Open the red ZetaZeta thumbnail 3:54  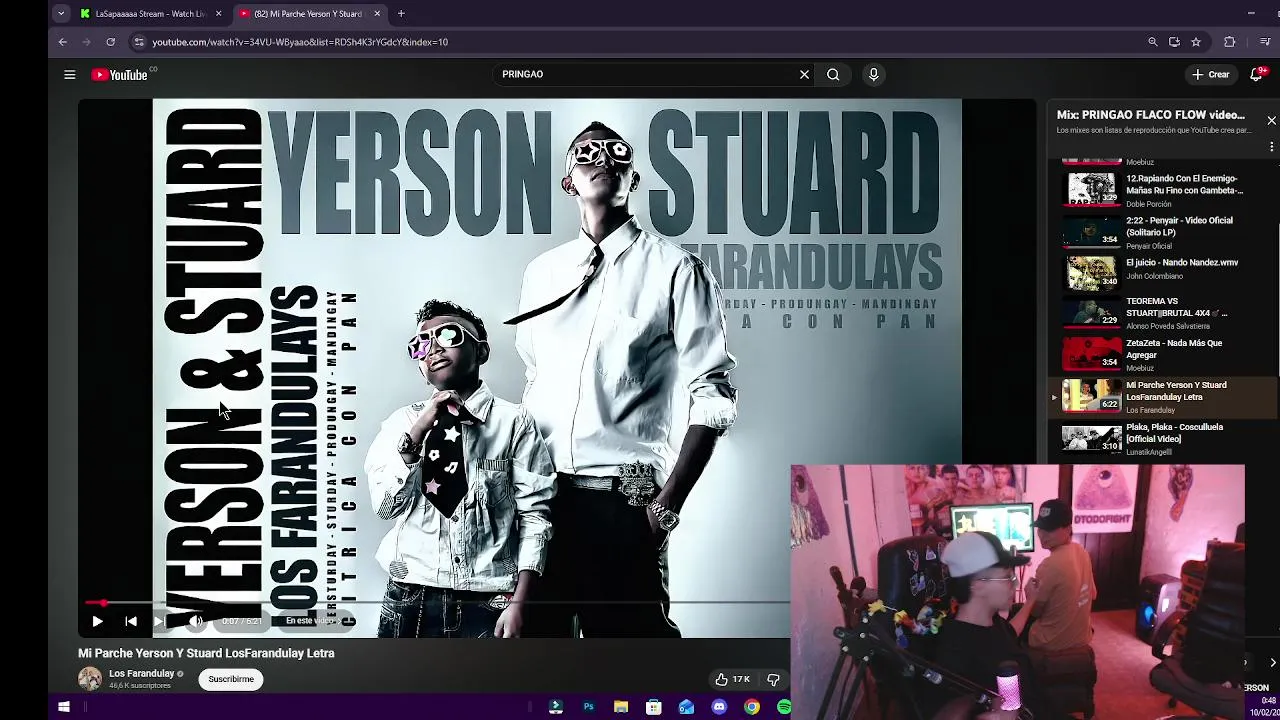(1091, 354)
